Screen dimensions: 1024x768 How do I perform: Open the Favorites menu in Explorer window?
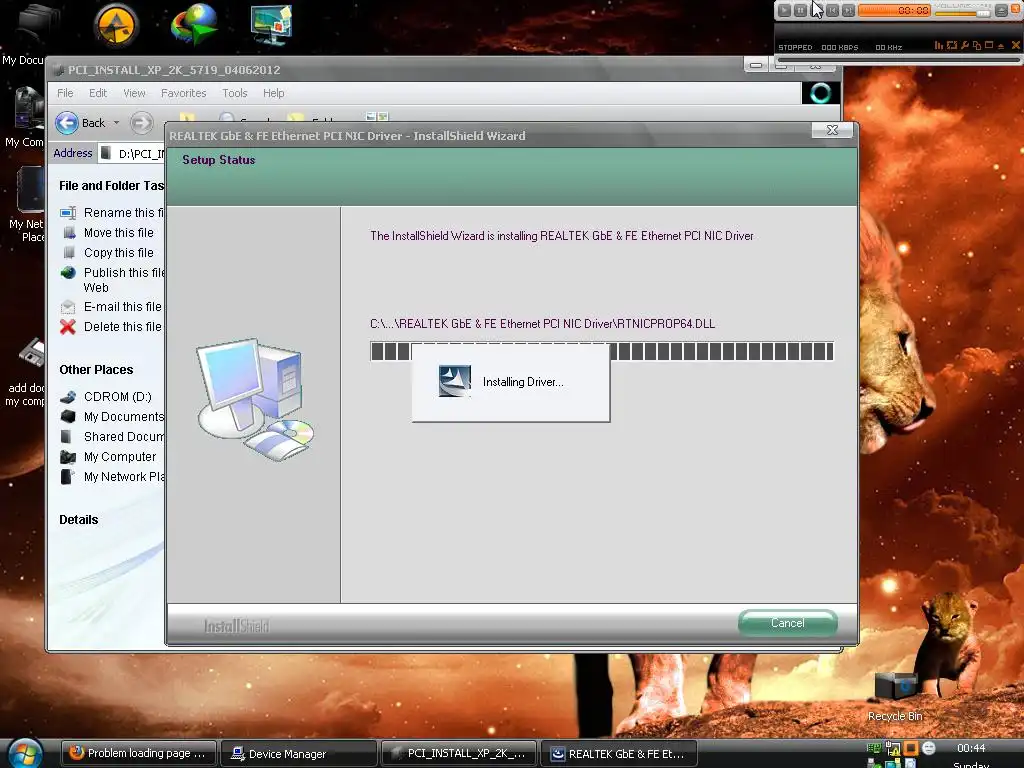coord(184,93)
